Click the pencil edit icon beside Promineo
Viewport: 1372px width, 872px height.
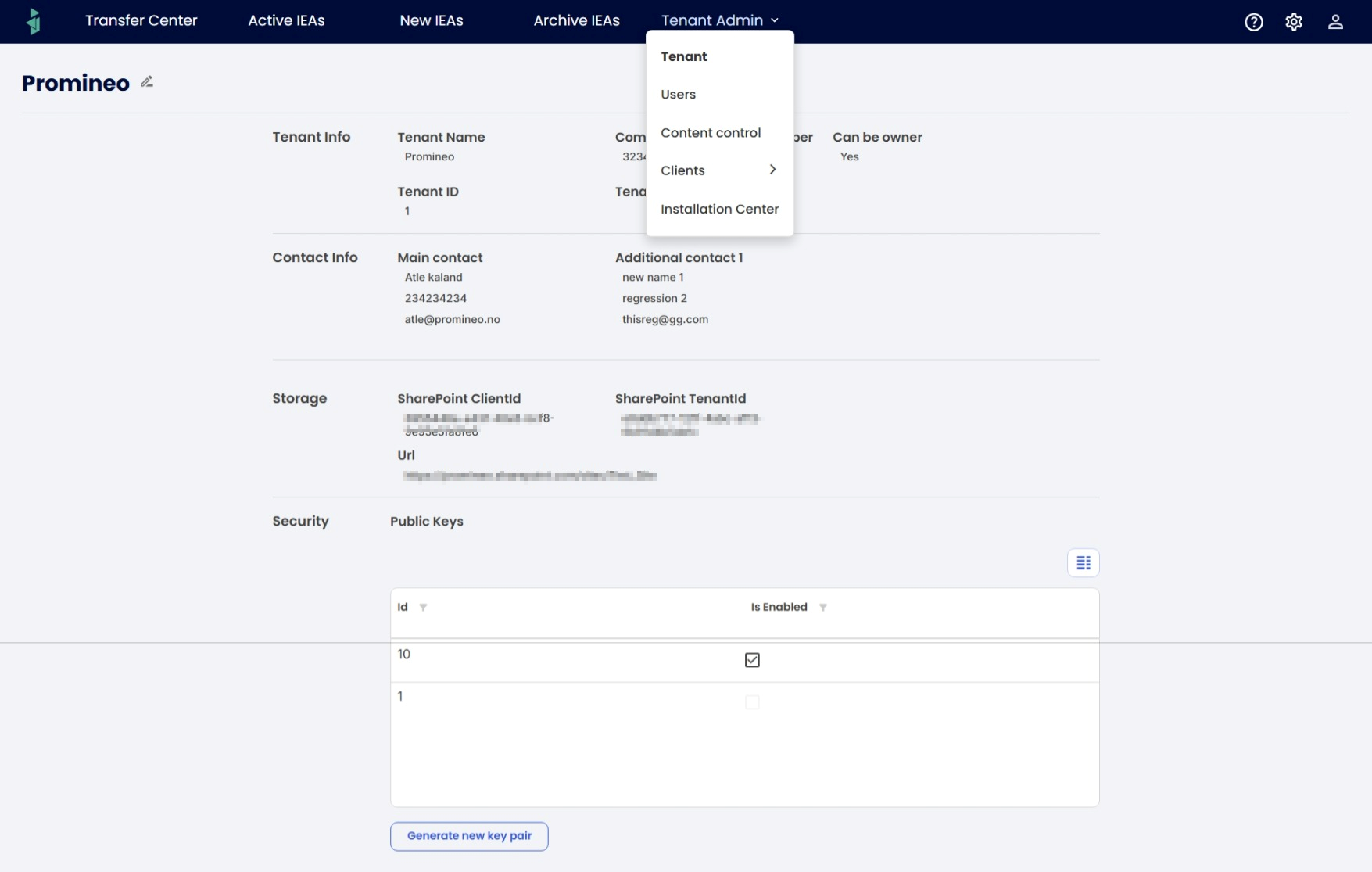[146, 81]
